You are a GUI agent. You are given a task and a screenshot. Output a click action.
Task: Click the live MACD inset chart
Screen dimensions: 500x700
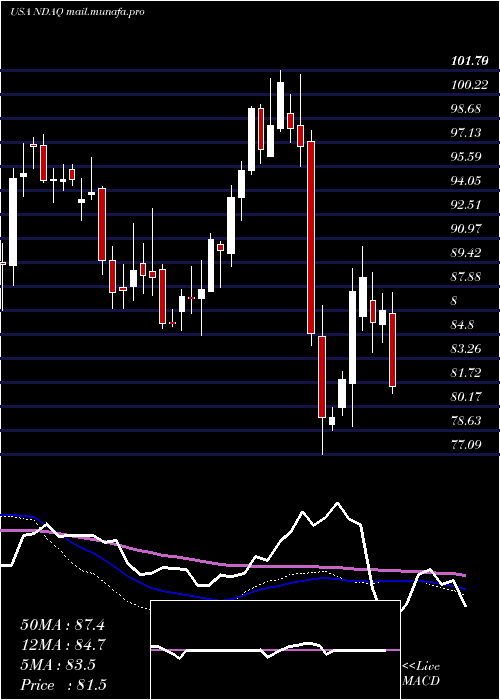[275, 650]
